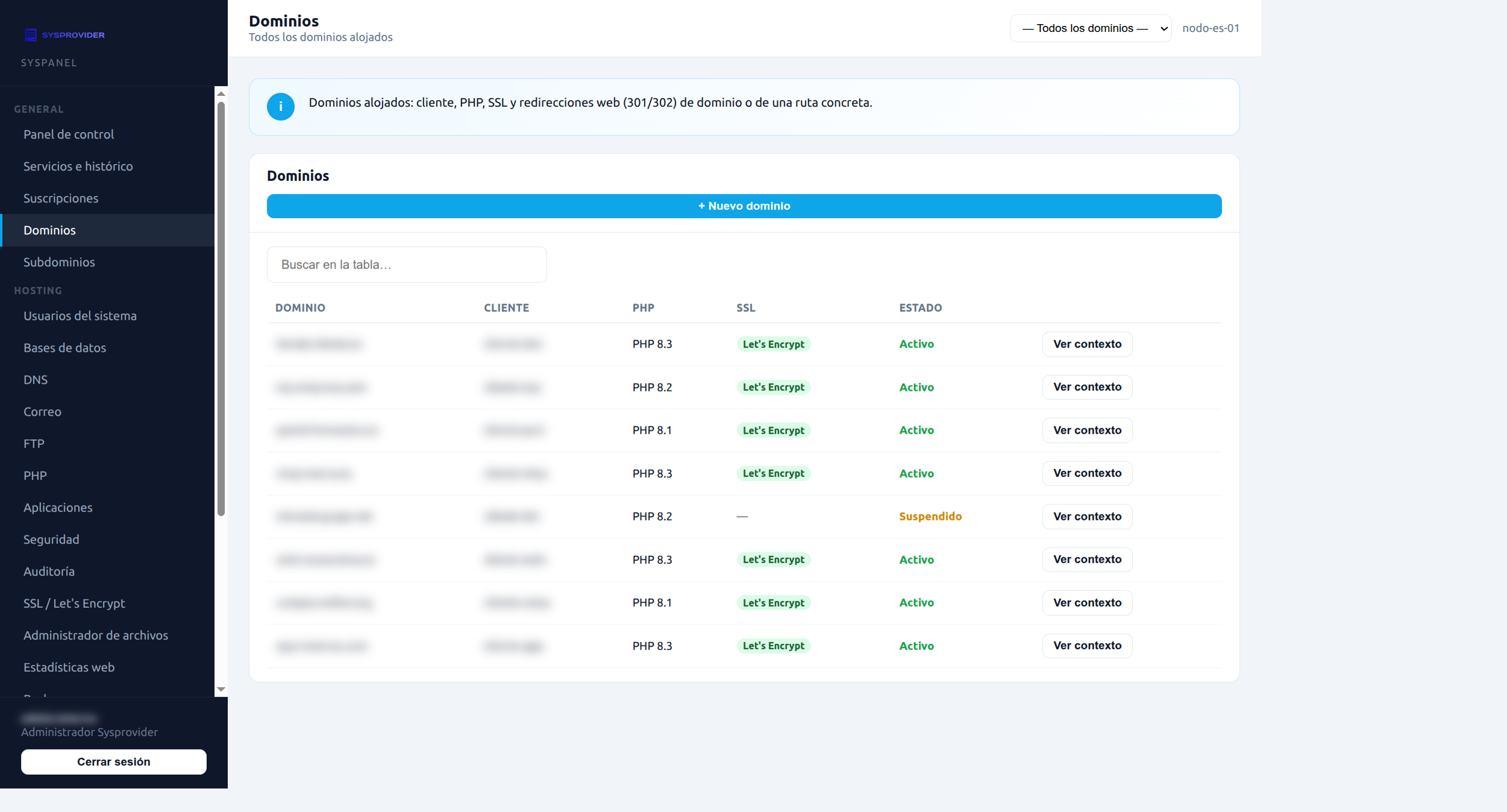Click the ESTADO column header
The height and width of the screenshot is (812, 1507).
coord(920,308)
